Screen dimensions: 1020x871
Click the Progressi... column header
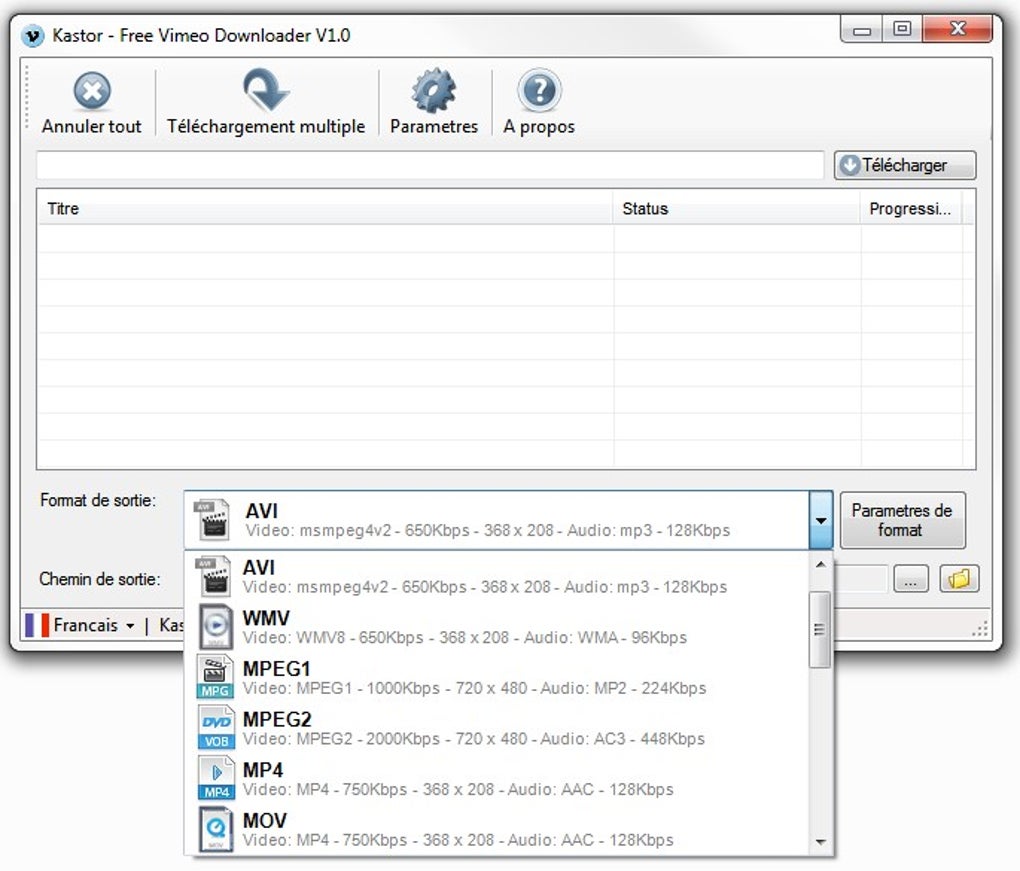[x=911, y=209]
